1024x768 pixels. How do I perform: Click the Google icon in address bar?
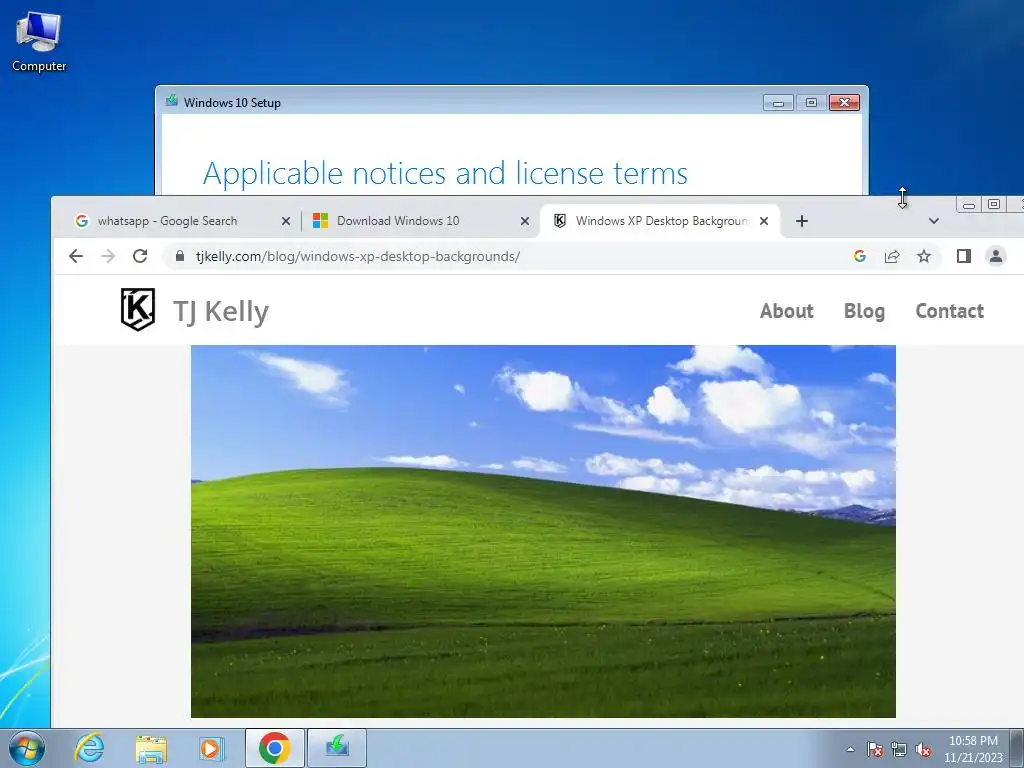click(x=860, y=256)
